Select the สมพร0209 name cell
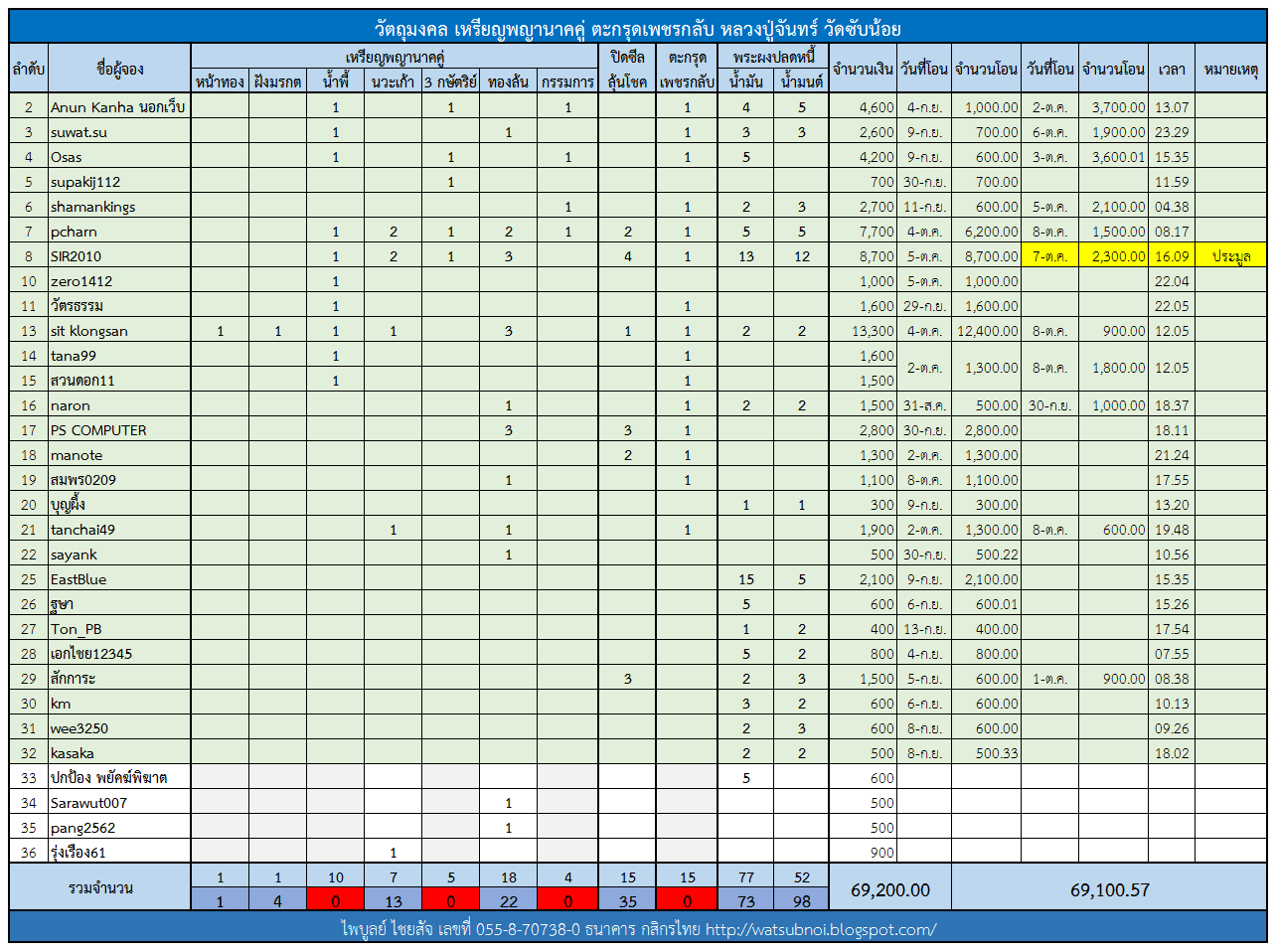 [x=119, y=480]
